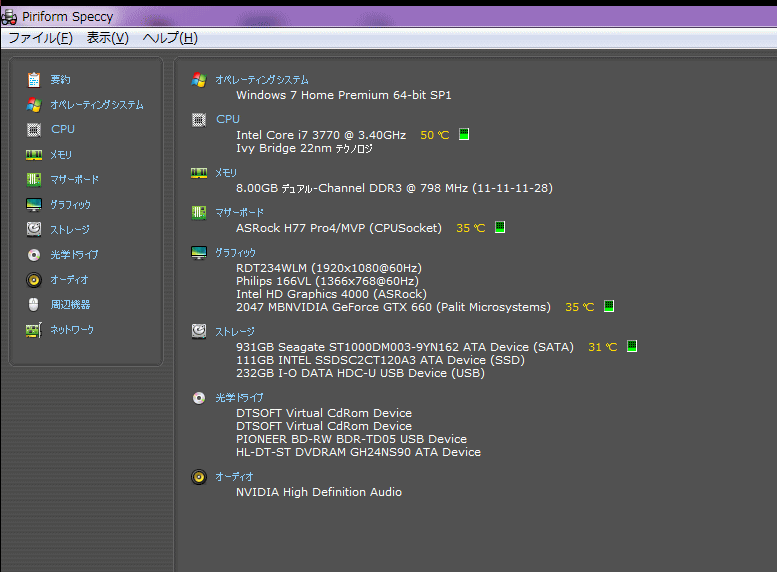Click the PIONEER BD-RW BDR-TD05 line
Screen dimensions: 777x572
(x=351, y=439)
